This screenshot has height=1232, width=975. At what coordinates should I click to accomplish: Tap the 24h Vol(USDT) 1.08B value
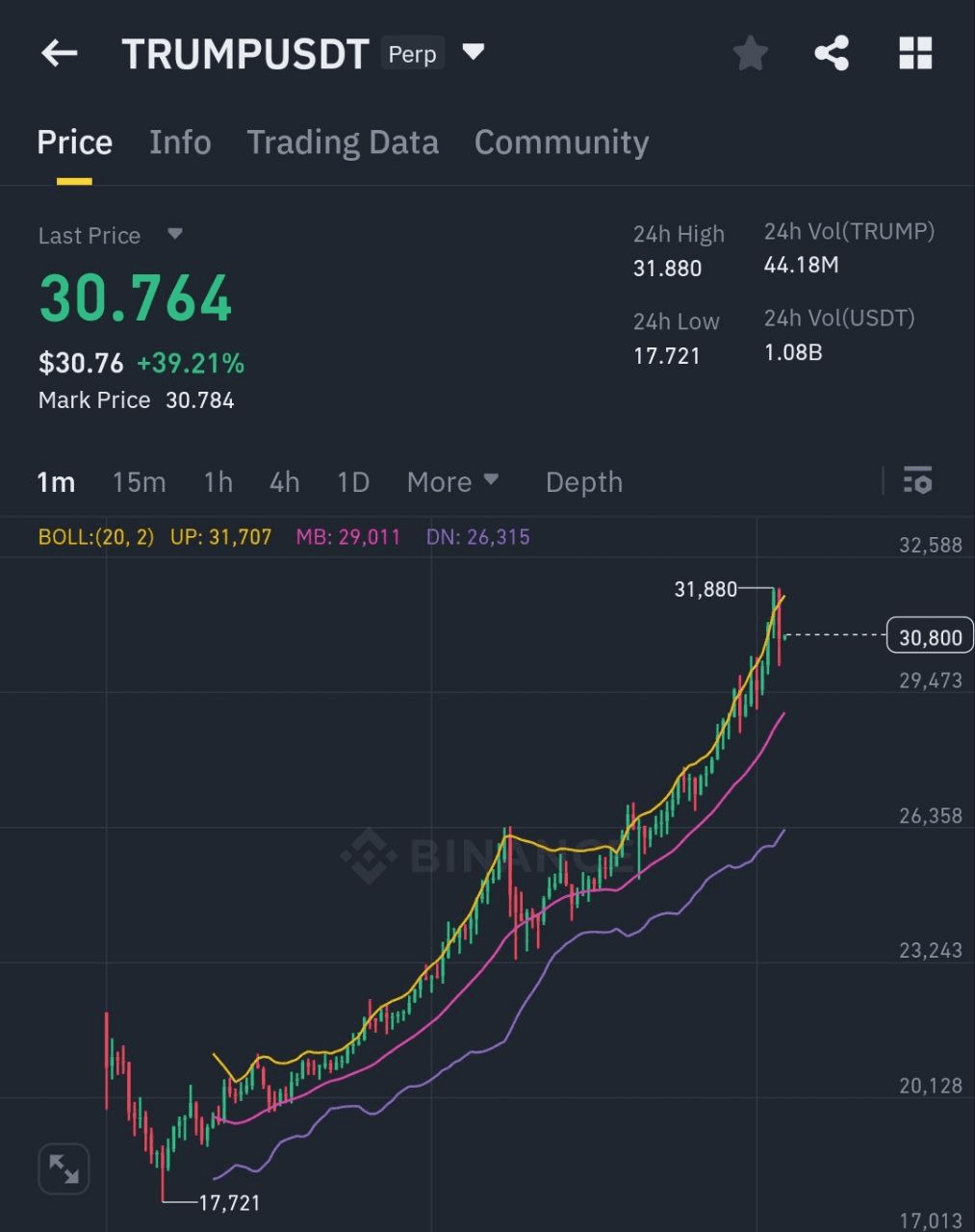pos(793,352)
